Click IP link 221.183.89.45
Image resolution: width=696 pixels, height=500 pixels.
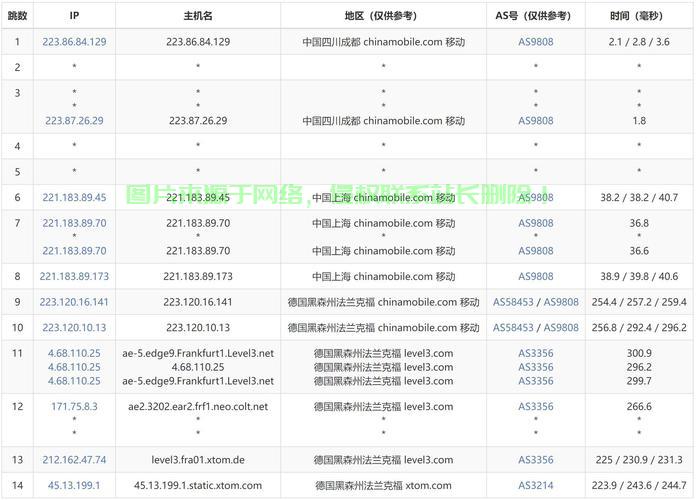[x=74, y=197]
